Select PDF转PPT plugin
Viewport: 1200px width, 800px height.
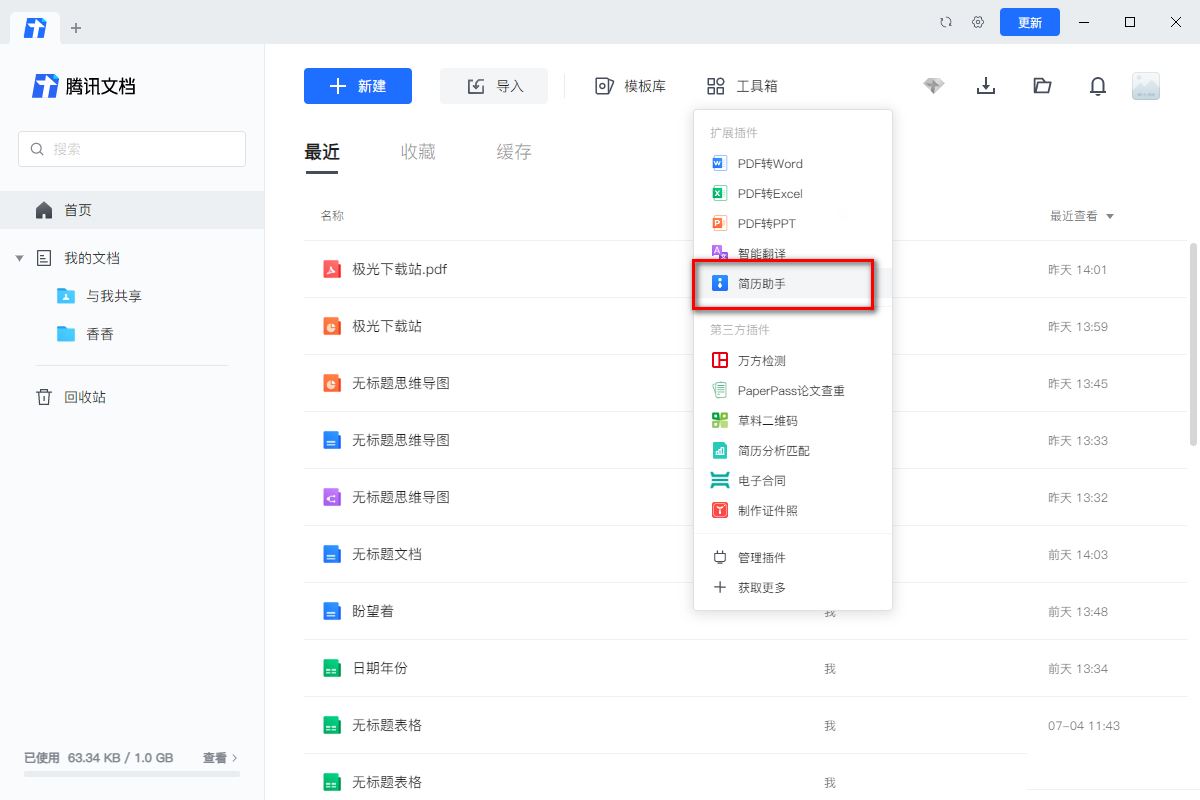(x=792, y=223)
